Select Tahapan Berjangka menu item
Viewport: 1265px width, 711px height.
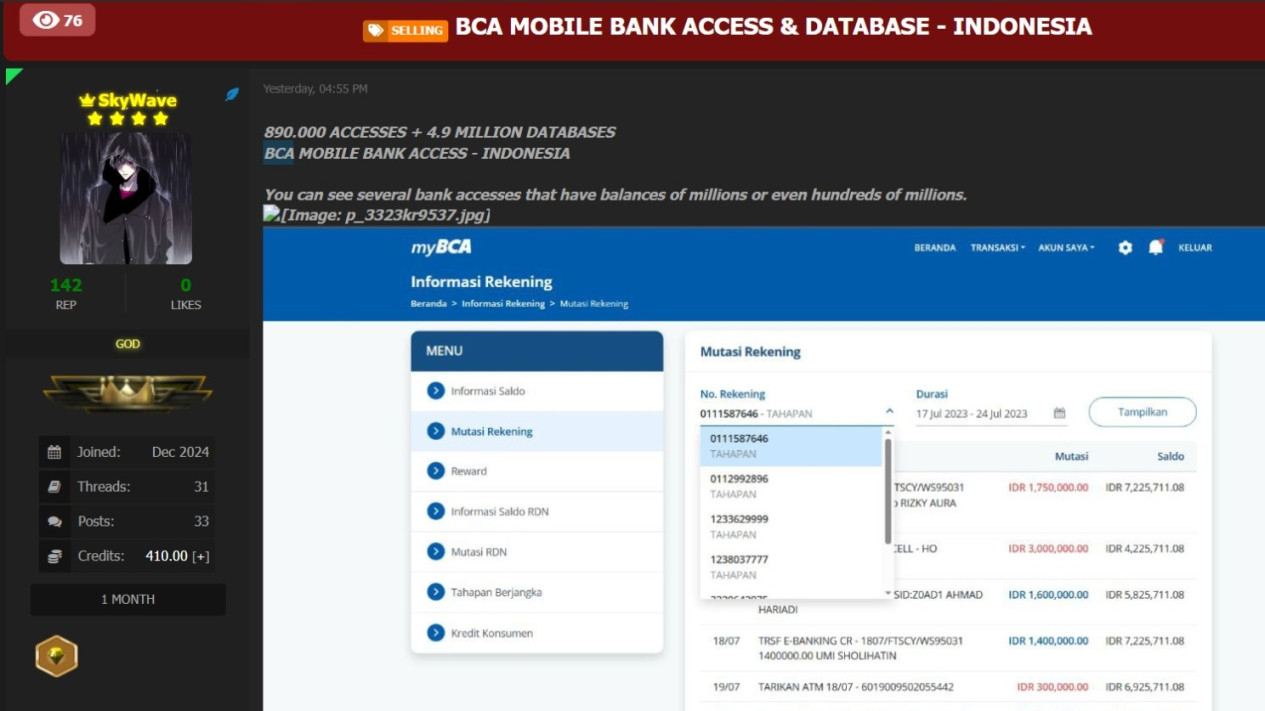(x=537, y=592)
